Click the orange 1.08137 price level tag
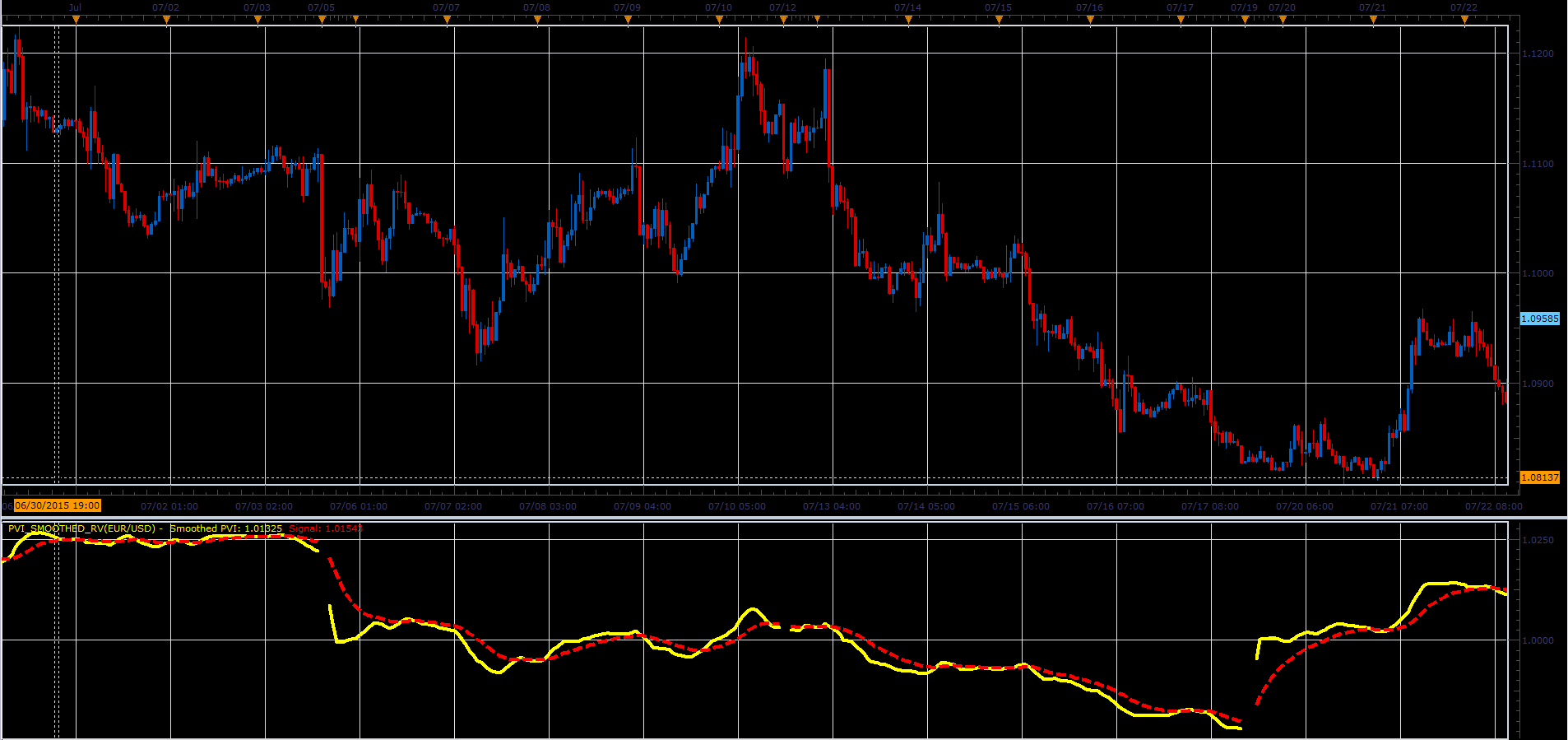Image resolution: width=1568 pixels, height=740 pixels. pos(1539,477)
